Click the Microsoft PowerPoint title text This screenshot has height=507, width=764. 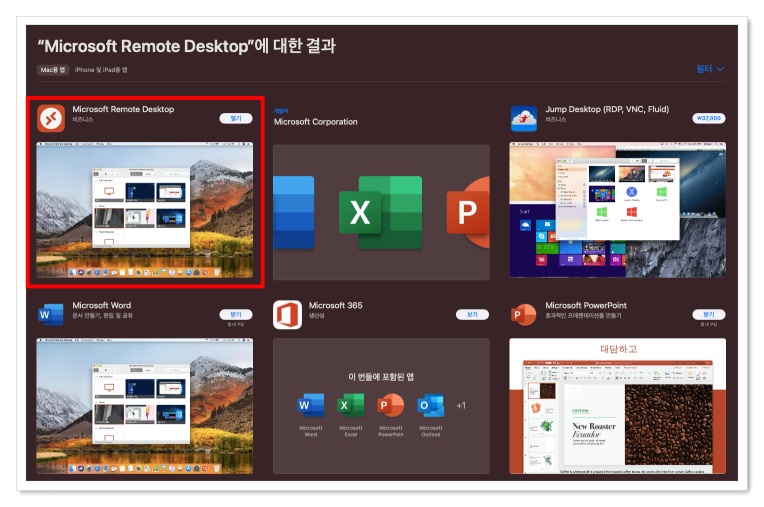tap(586, 305)
